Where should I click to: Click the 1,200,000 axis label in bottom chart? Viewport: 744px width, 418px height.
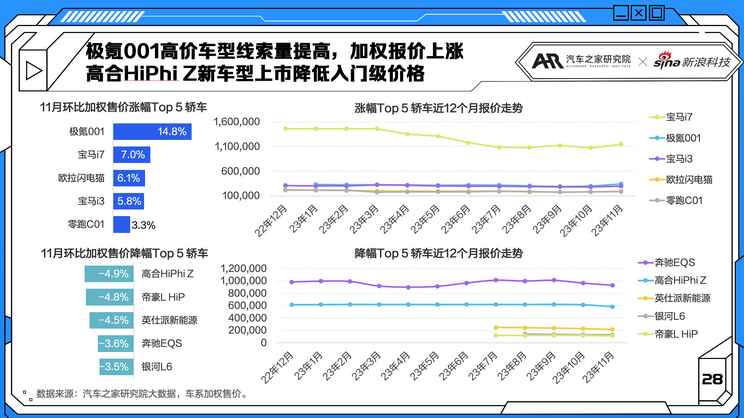pyautogui.click(x=243, y=269)
